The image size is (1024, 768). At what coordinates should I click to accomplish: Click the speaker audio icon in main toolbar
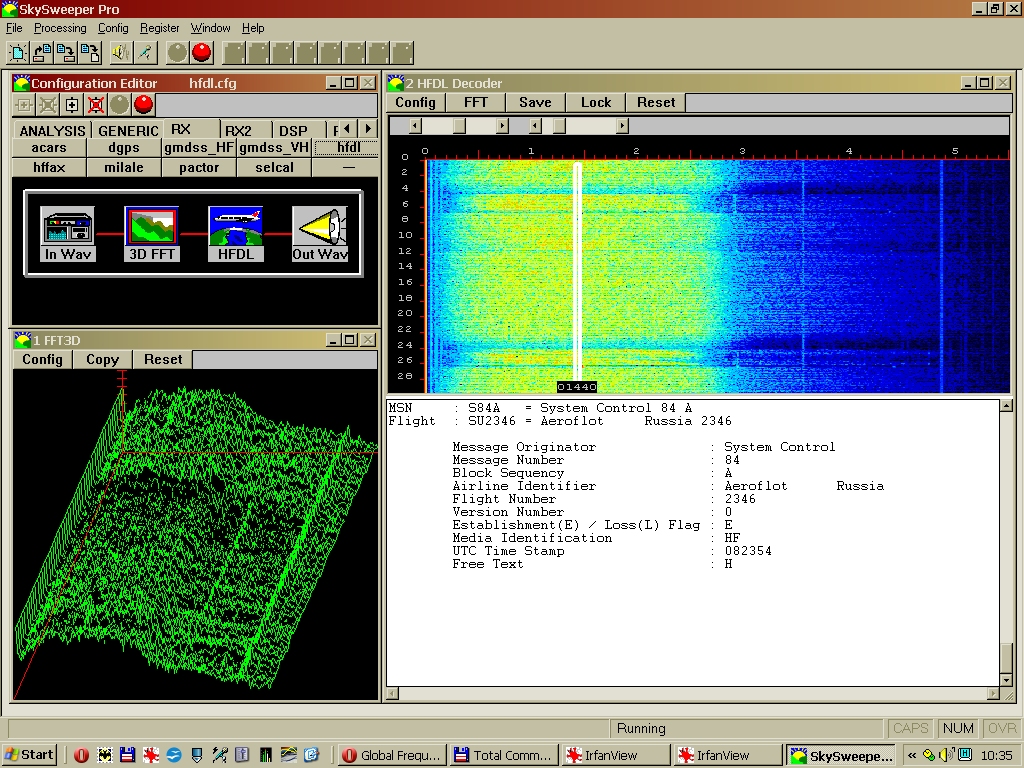[x=120, y=53]
